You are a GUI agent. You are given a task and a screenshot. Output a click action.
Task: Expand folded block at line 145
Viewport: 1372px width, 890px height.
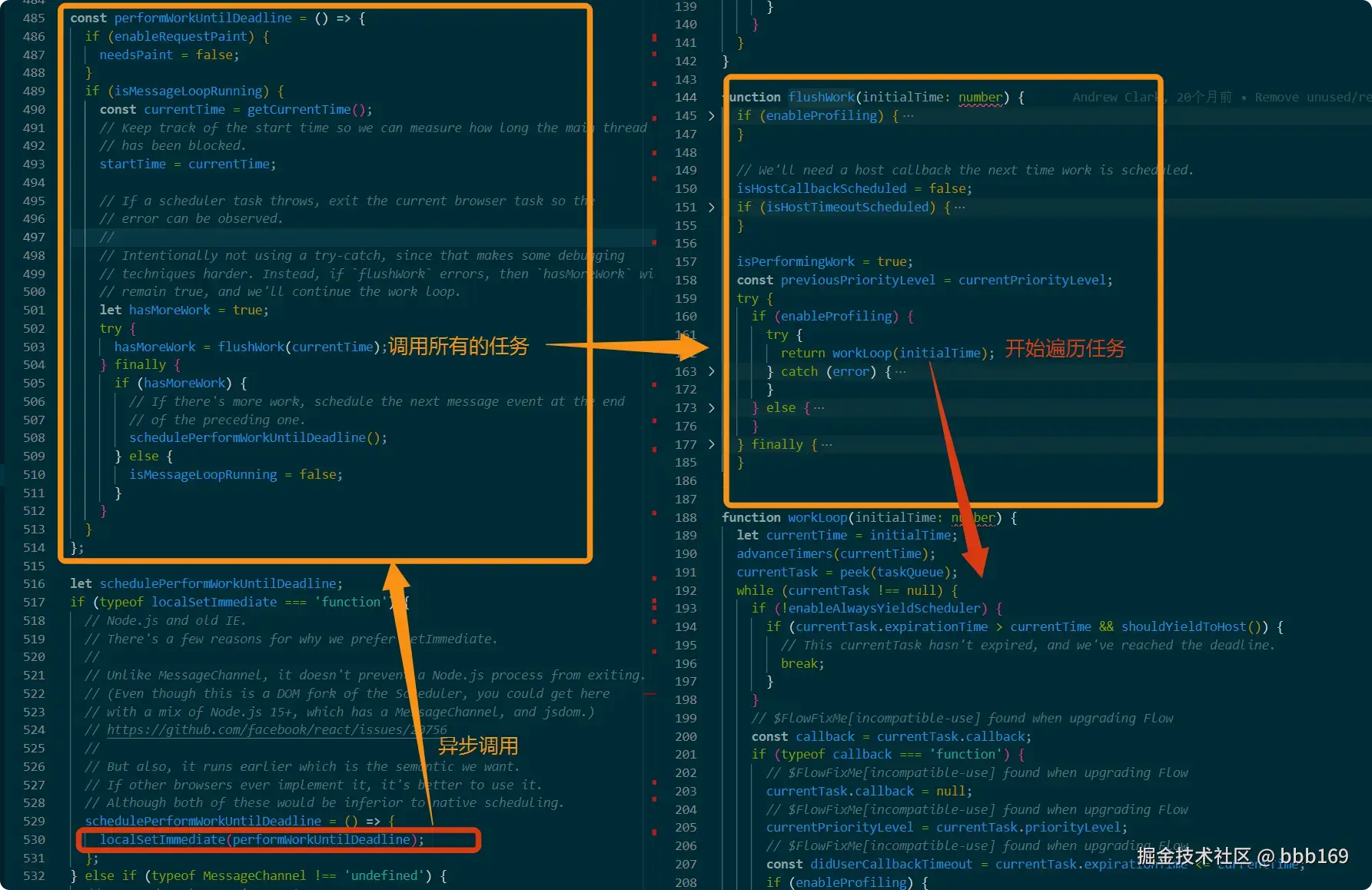point(711,116)
